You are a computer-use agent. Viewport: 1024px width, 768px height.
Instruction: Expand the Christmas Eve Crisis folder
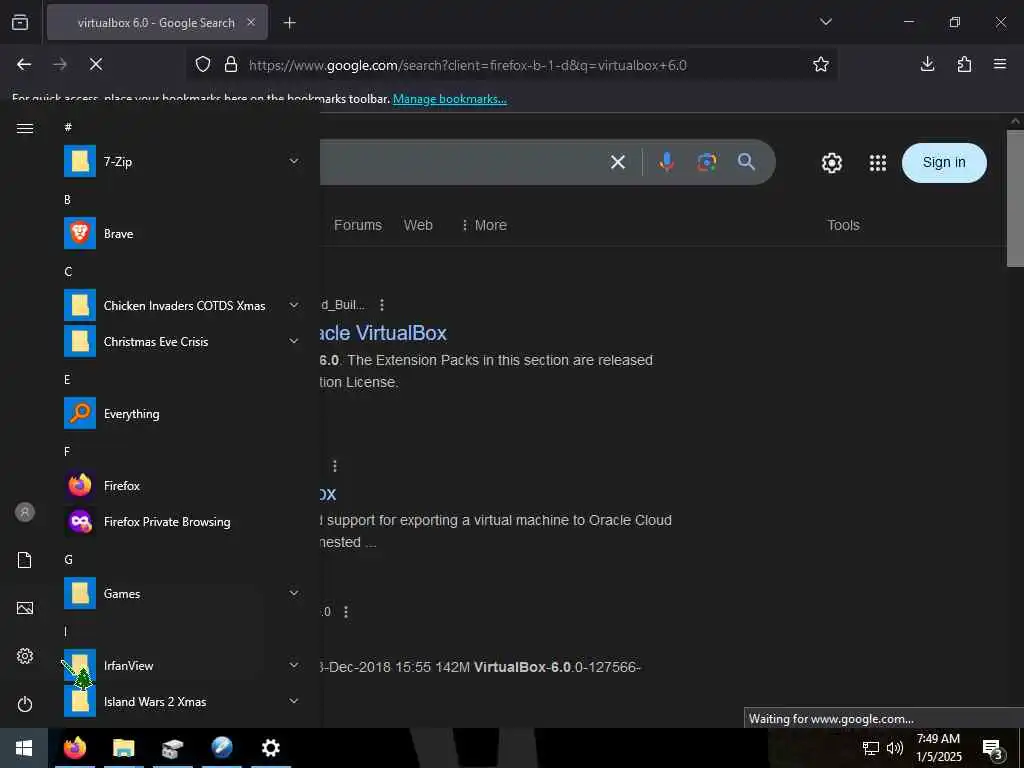(x=182, y=342)
